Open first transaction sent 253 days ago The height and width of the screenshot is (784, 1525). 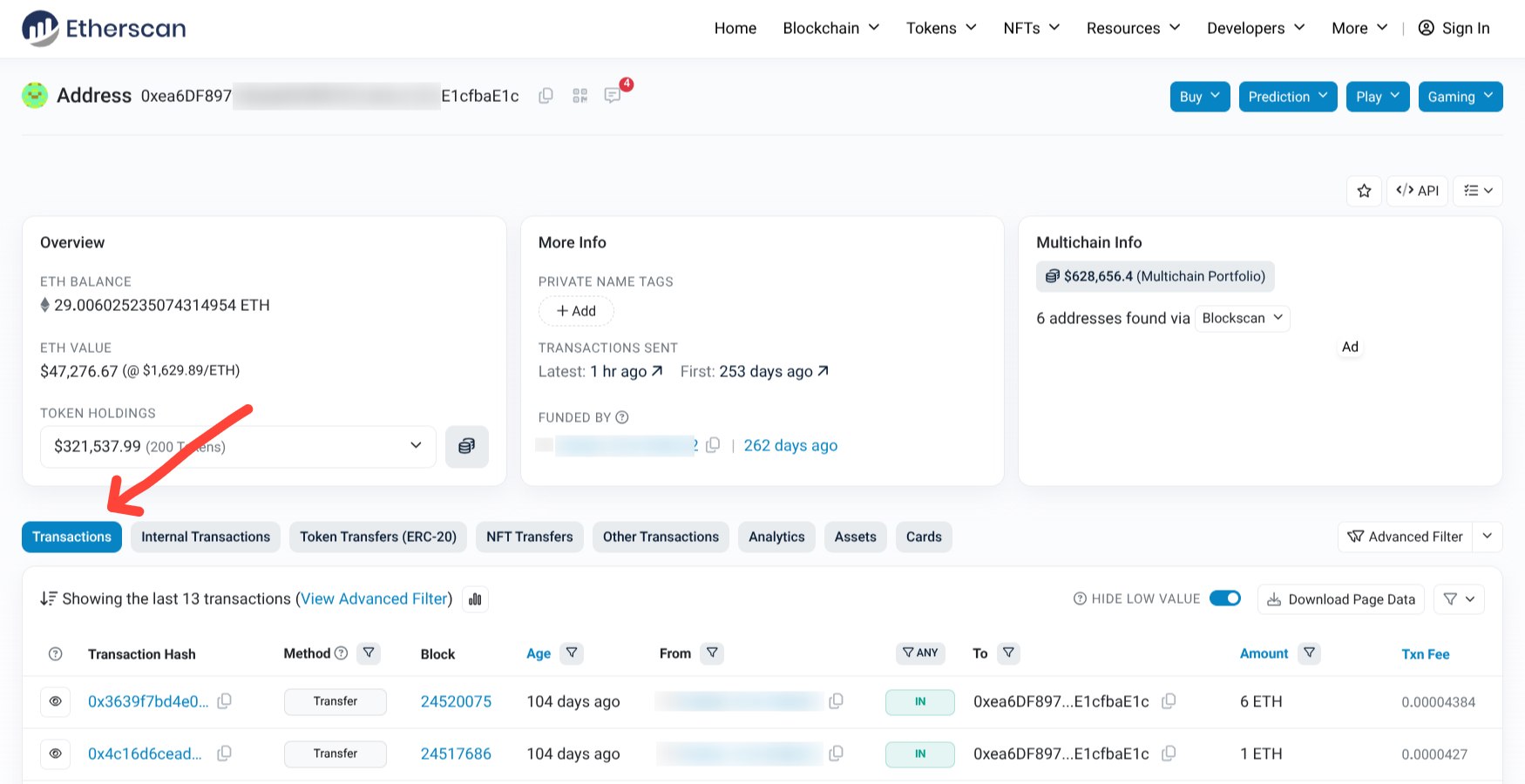point(774,372)
